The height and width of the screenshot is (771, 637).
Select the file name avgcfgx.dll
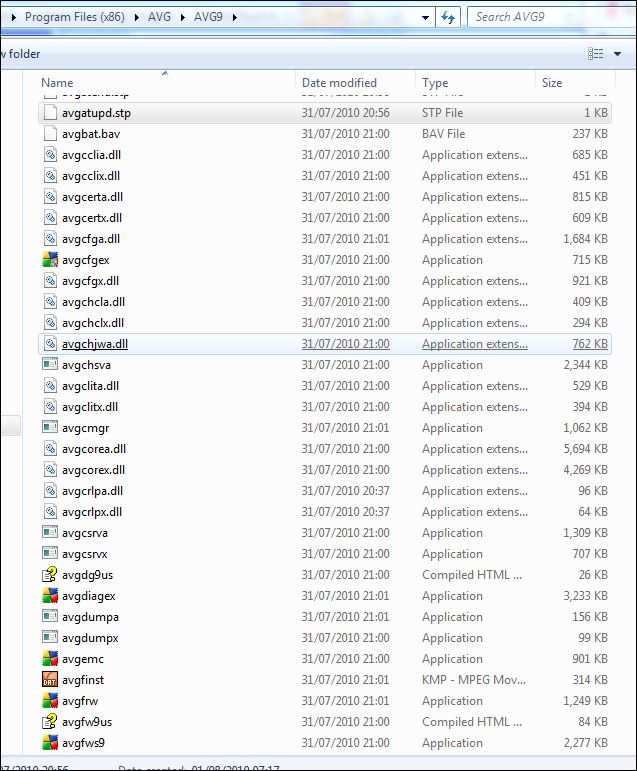pos(91,281)
